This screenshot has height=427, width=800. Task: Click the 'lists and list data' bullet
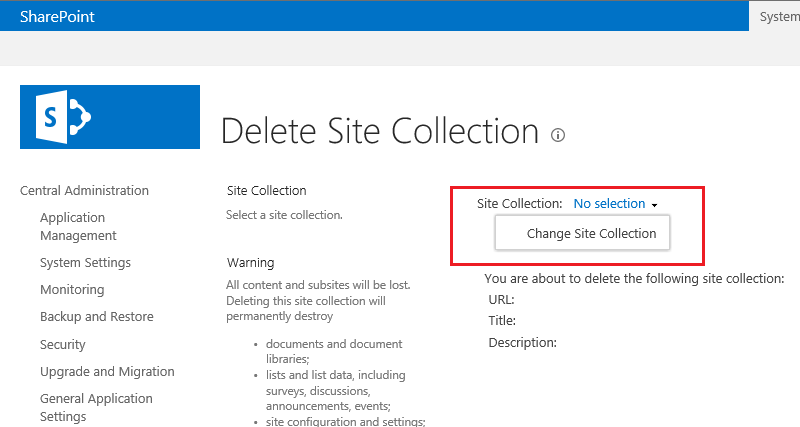coord(335,390)
